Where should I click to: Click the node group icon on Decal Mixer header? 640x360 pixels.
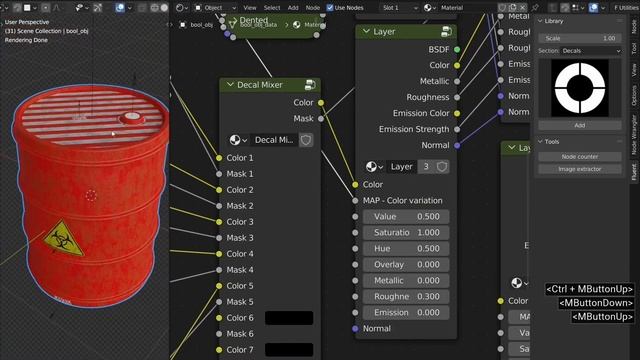(x=310, y=85)
